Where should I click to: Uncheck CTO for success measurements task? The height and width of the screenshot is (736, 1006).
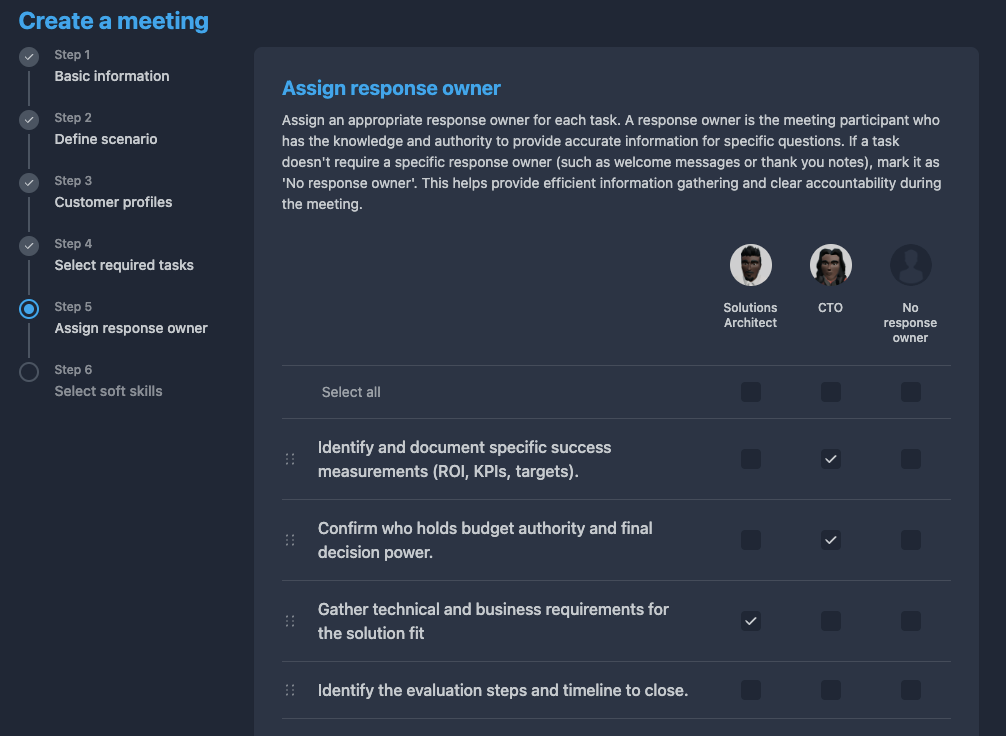coord(831,459)
